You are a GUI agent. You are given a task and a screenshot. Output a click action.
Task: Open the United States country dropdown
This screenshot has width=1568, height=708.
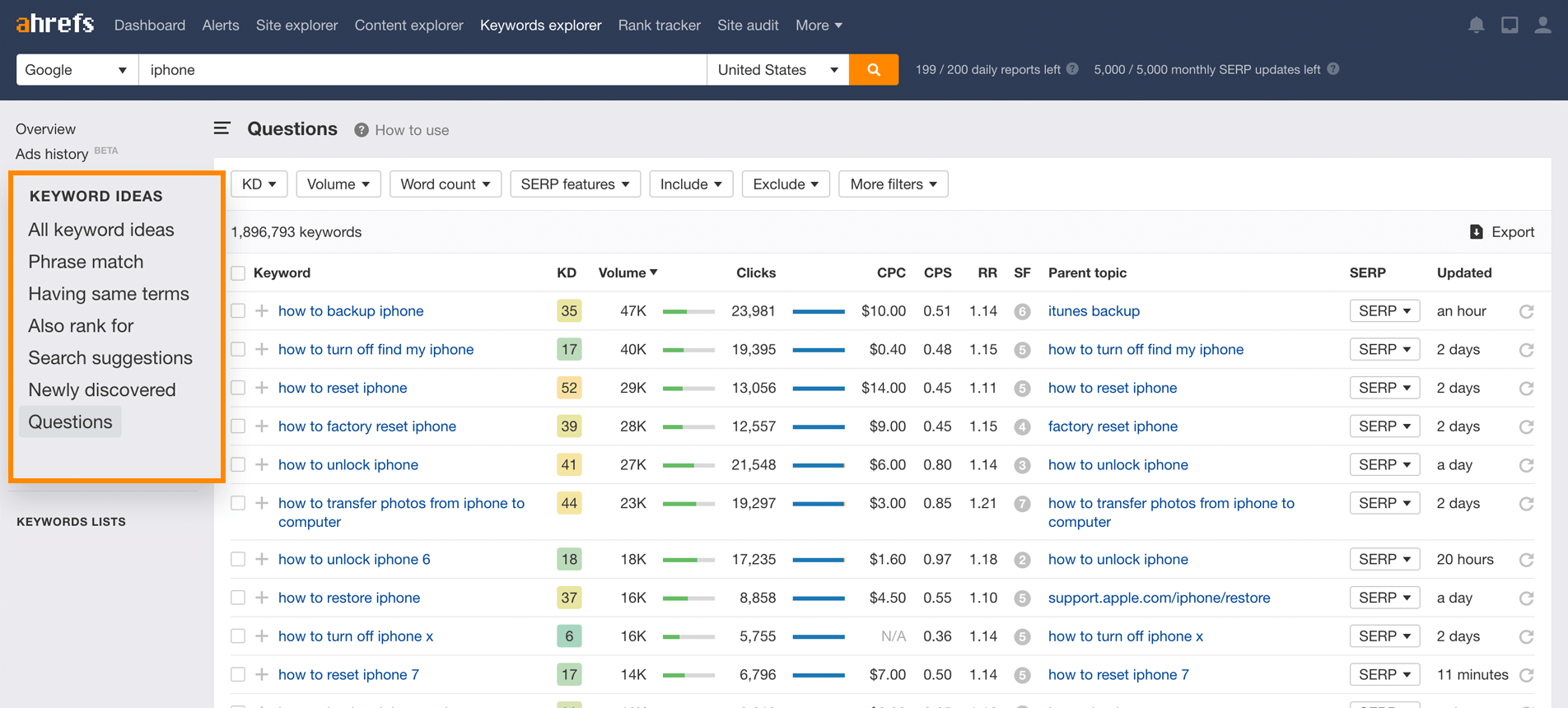tap(777, 70)
